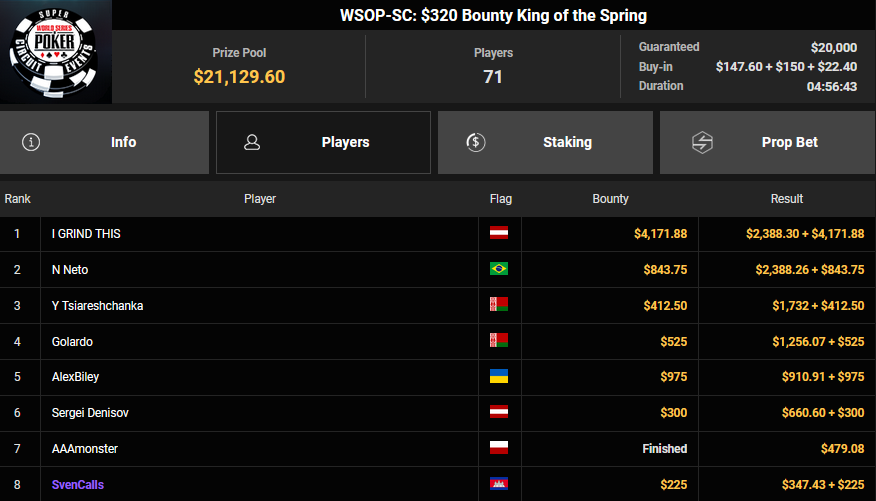Click the Poland flag for AAAmonster
The image size is (876, 501).
tap(498, 449)
